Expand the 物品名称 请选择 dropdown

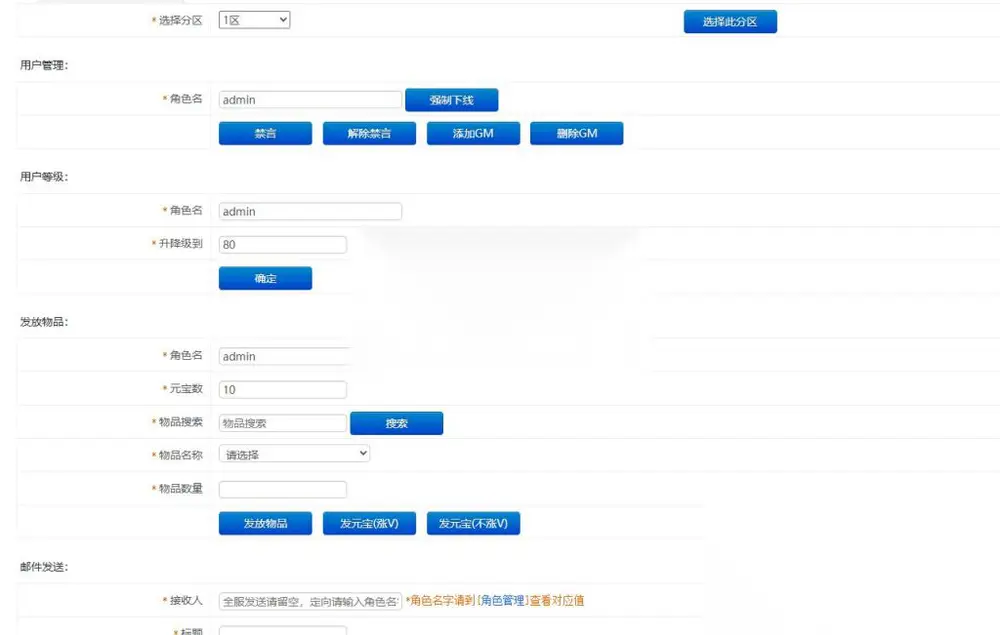294,454
